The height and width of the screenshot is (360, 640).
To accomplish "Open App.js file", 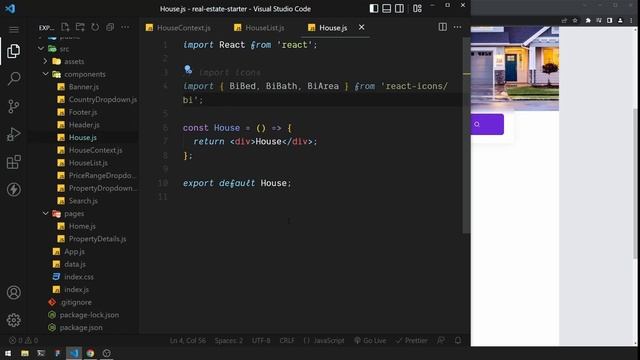I will (x=74, y=251).
